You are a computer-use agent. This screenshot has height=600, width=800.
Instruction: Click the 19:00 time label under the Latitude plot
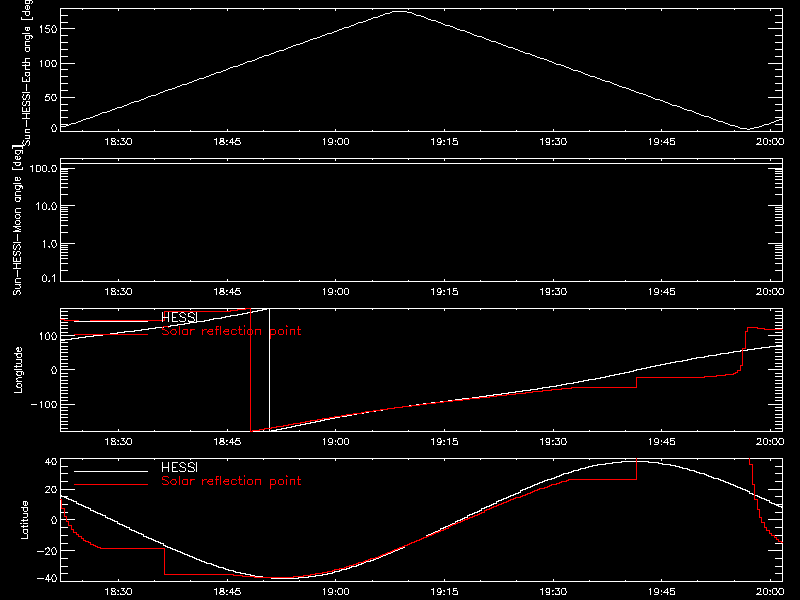tap(336, 592)
